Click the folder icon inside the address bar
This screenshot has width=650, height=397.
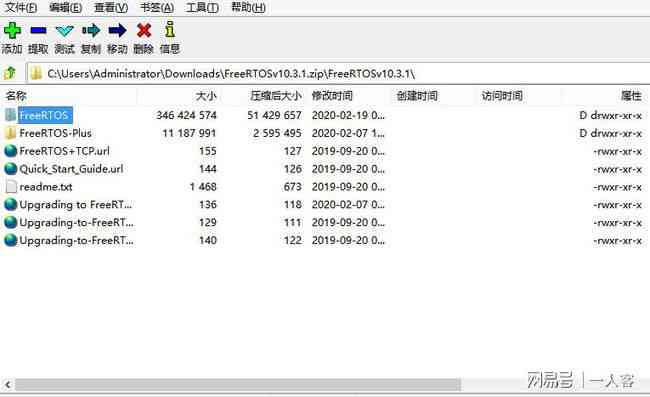pyautogui.click(x=36, y=73)
